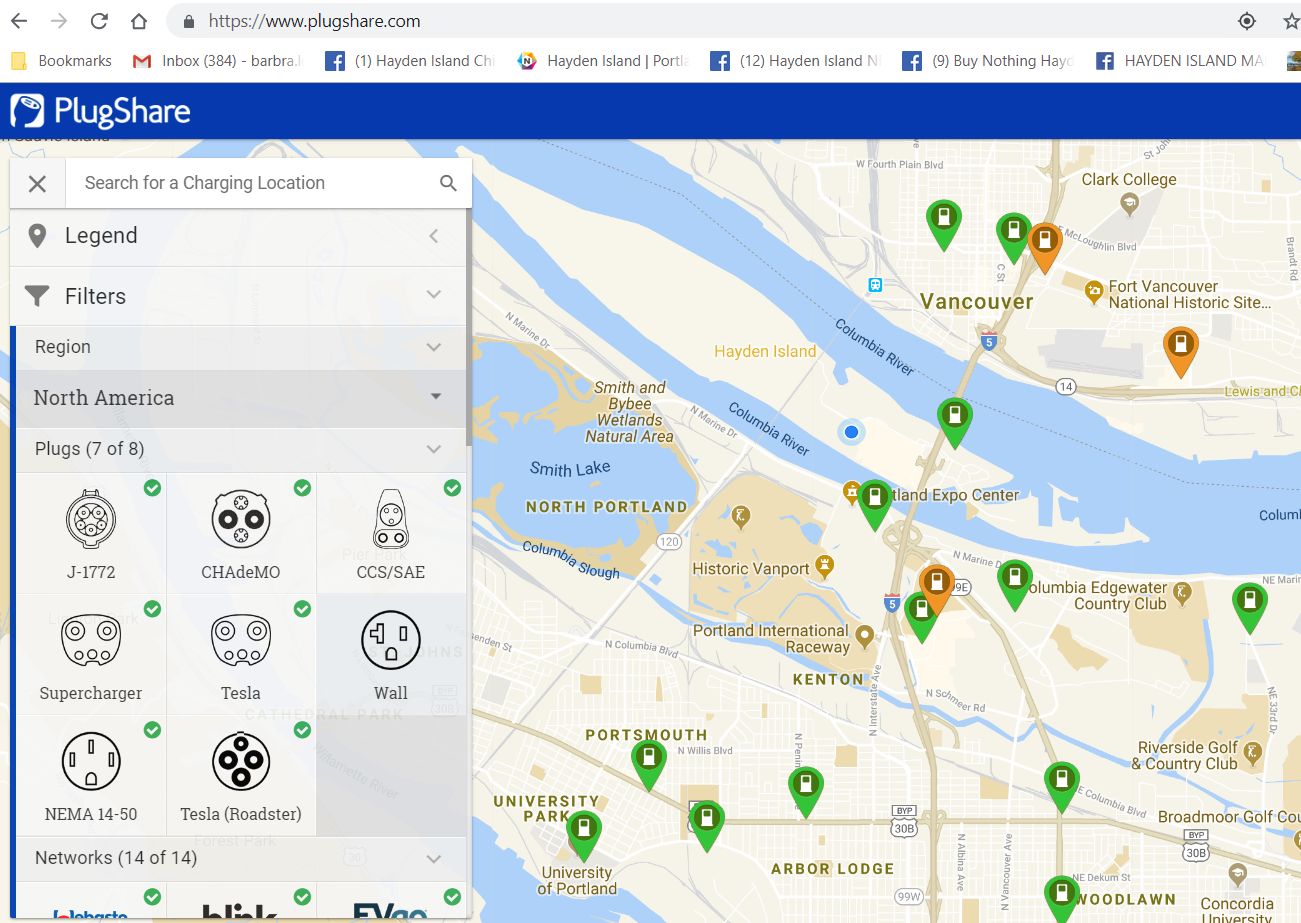Uncheck the Supercharger green checkmark
Image resolution: width=1301 pixels, height=923 pixels.
[x=152, y=608]
